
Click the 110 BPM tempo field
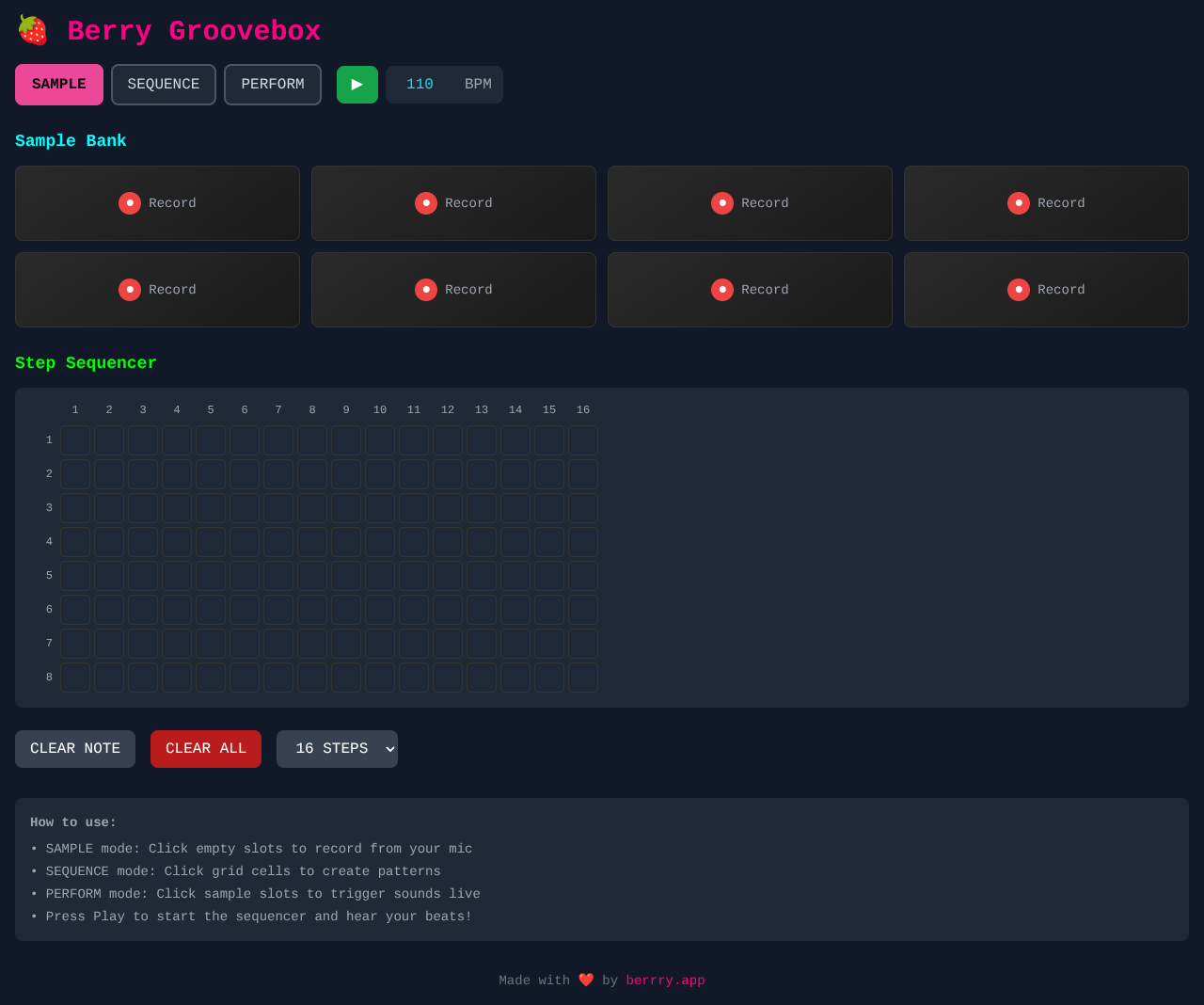(x=420, y=85)
